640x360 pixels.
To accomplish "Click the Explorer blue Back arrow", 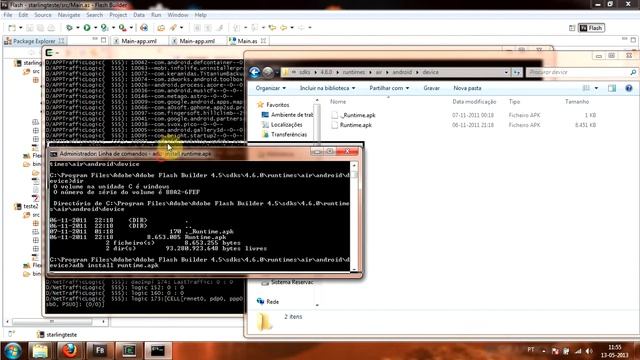I will click(x=255, y=72).
